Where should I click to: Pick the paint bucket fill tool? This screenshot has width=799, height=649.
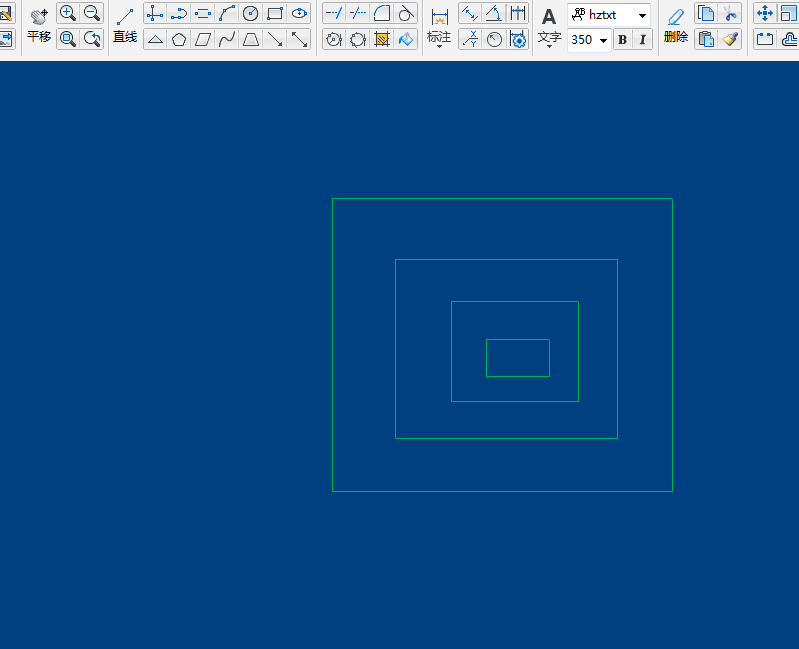click(x=406, y=39)
